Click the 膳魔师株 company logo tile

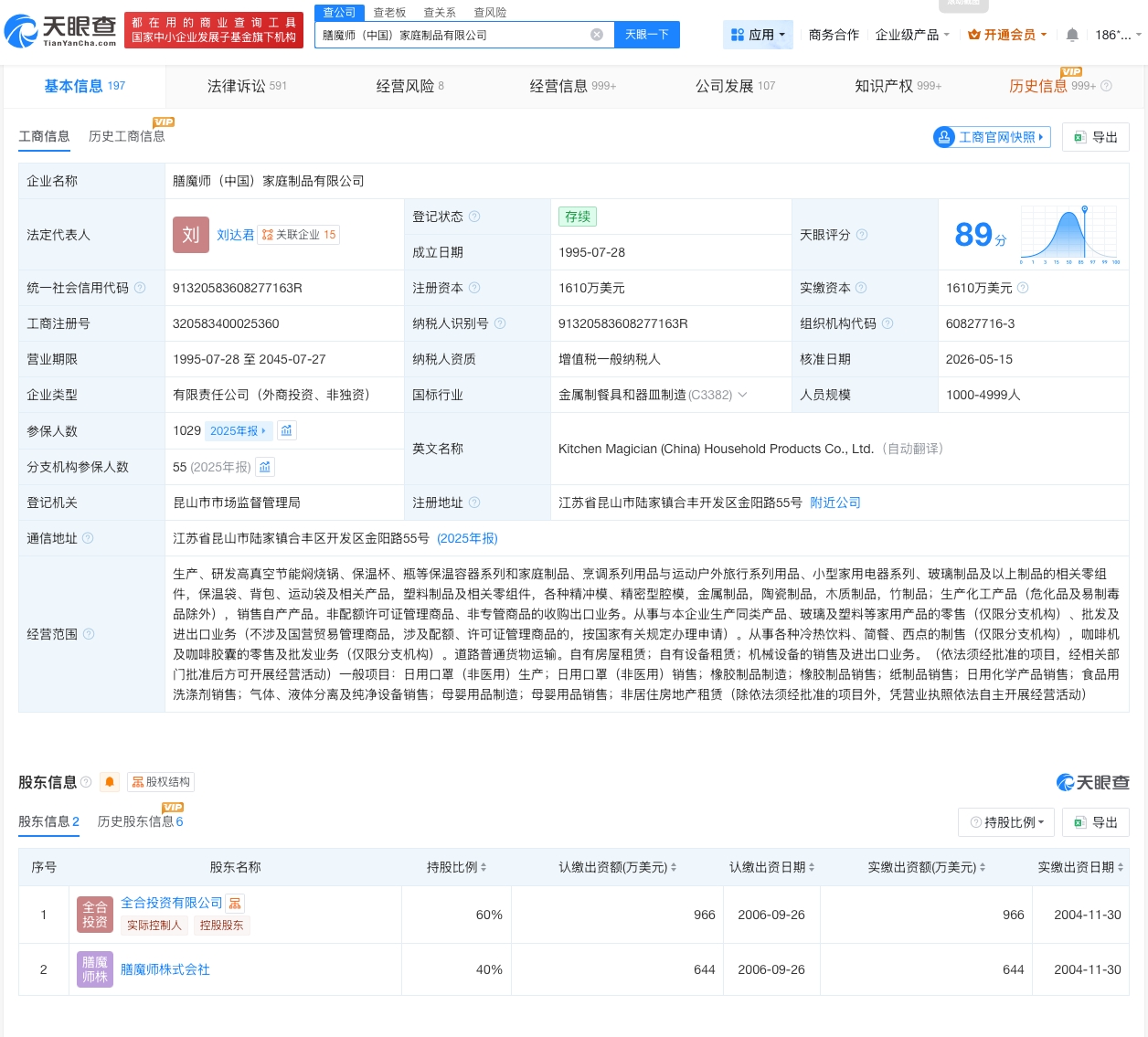click(x=95, y=969)
